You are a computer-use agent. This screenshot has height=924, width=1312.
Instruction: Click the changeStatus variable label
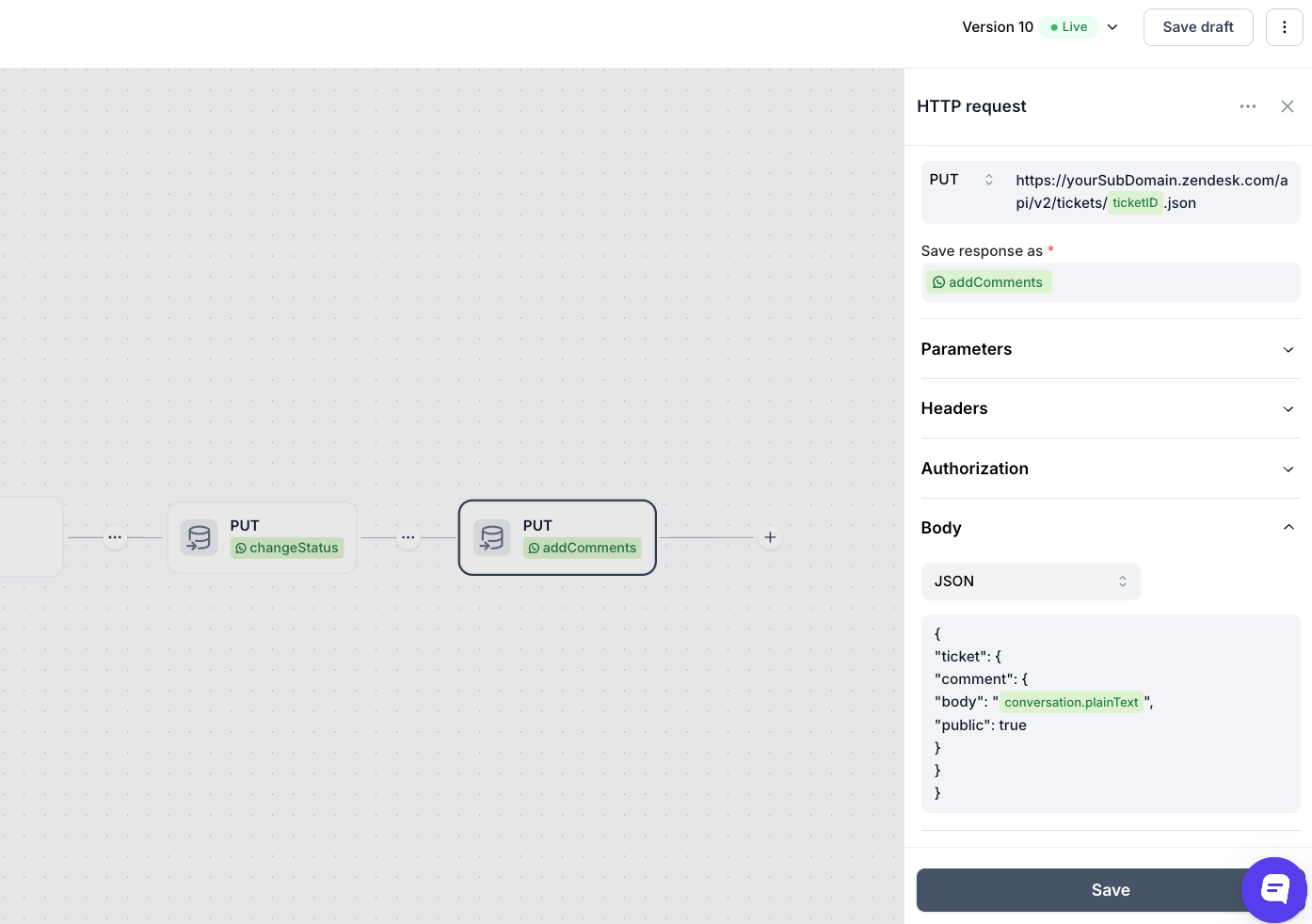(x=287, y=548)
